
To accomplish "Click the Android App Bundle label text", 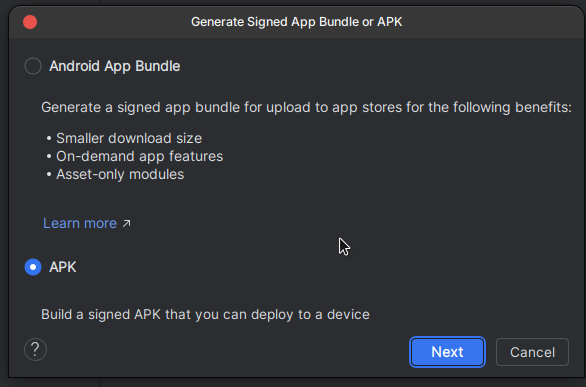I will coord(115,66).
